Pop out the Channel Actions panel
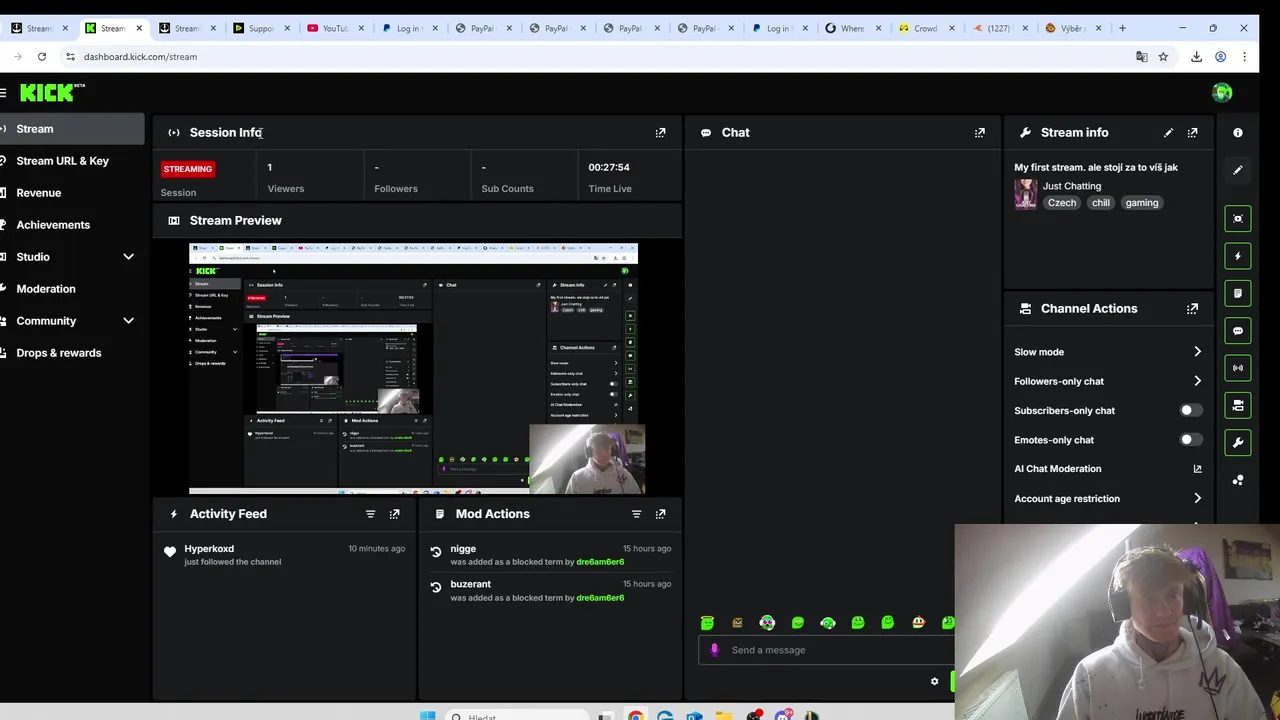Screen dimensions: 1280x720 pos(1192,308)
